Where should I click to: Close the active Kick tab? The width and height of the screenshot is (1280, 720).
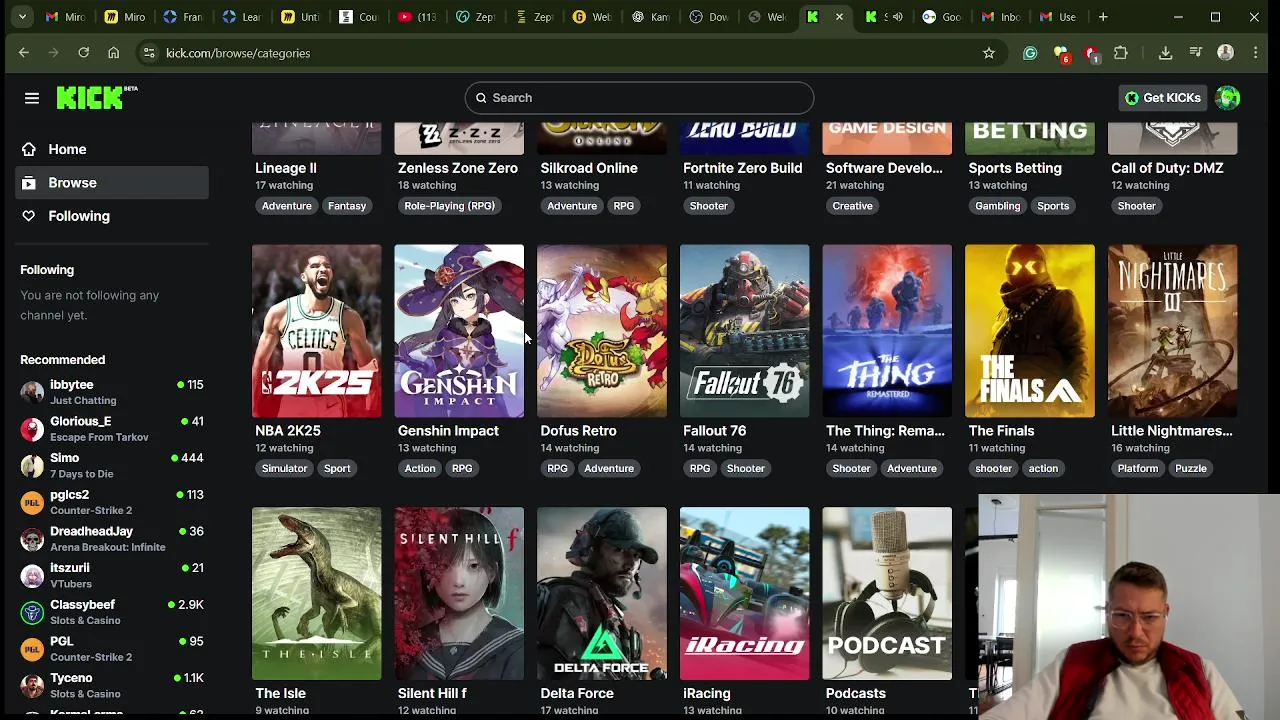pyautogui.click(x=839, y=17)
